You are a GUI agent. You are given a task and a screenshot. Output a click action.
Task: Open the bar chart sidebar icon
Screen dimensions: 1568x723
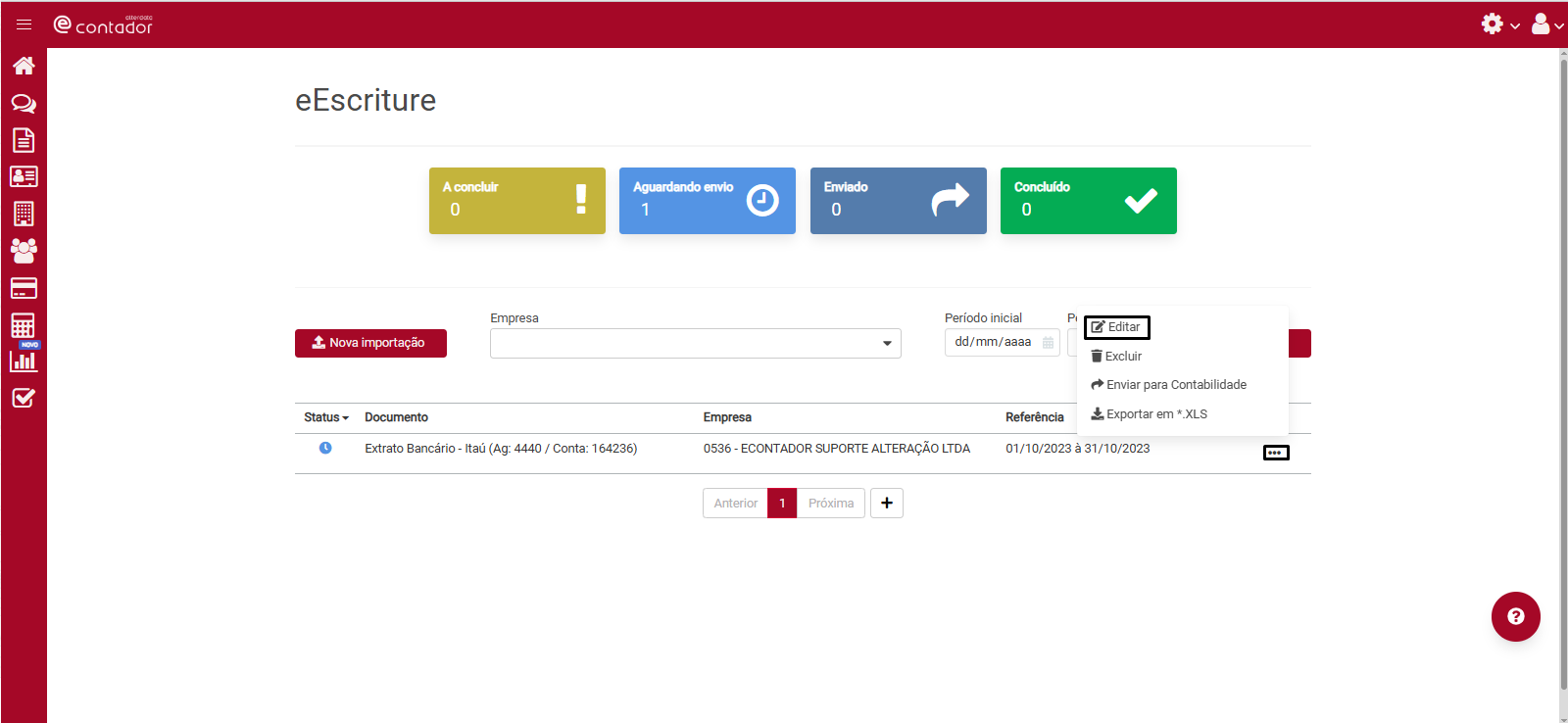point(24,361)
